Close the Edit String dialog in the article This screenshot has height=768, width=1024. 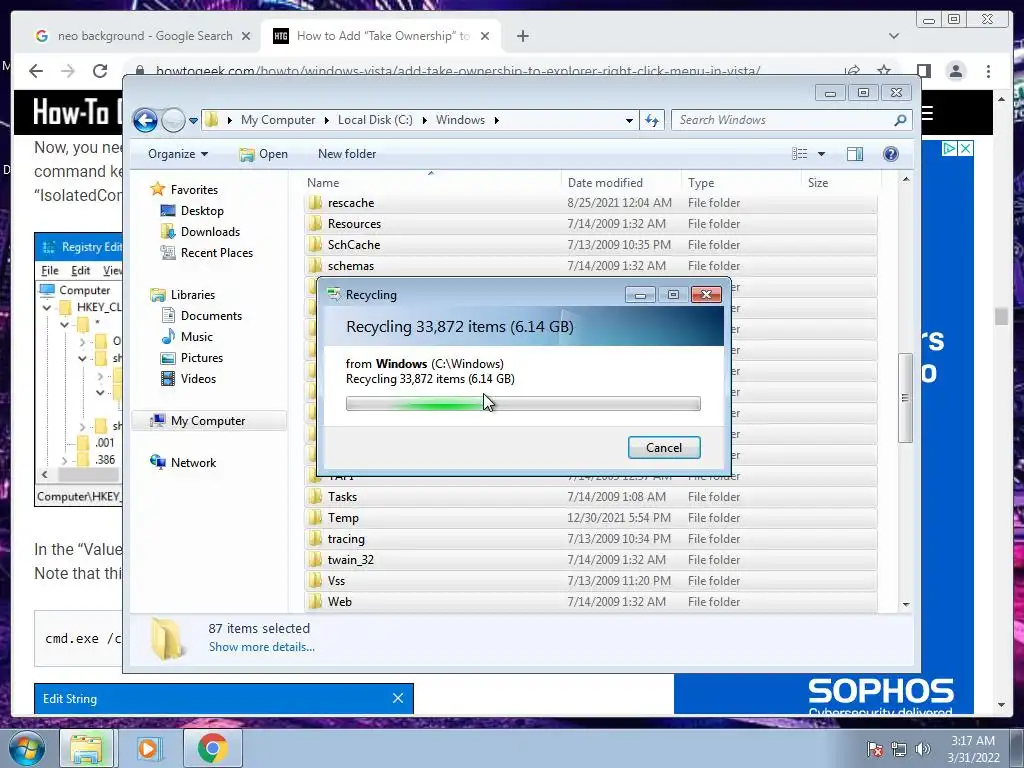pos(398,698)
